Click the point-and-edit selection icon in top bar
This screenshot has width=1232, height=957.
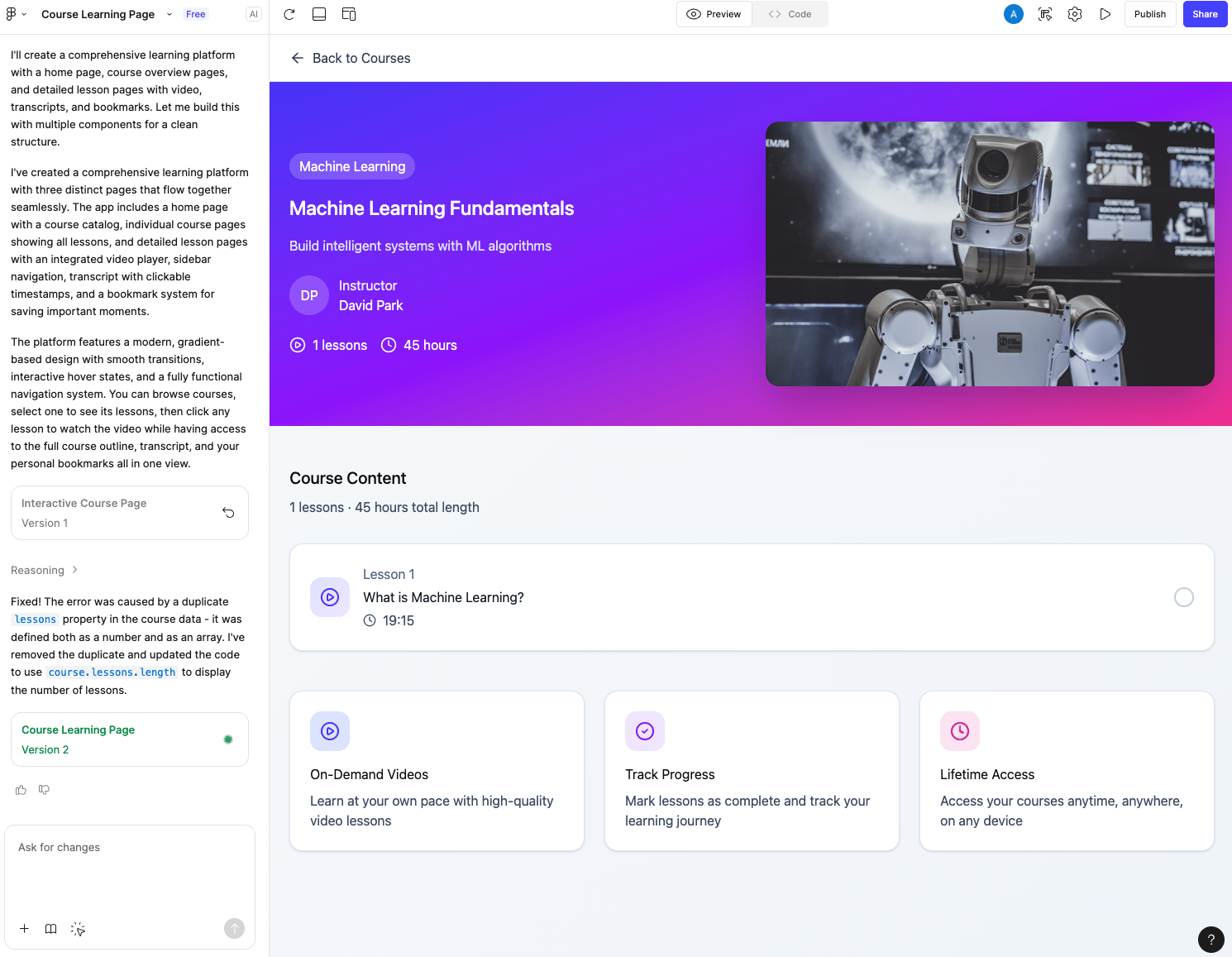pyautogui.click(x=1045, y=14)
